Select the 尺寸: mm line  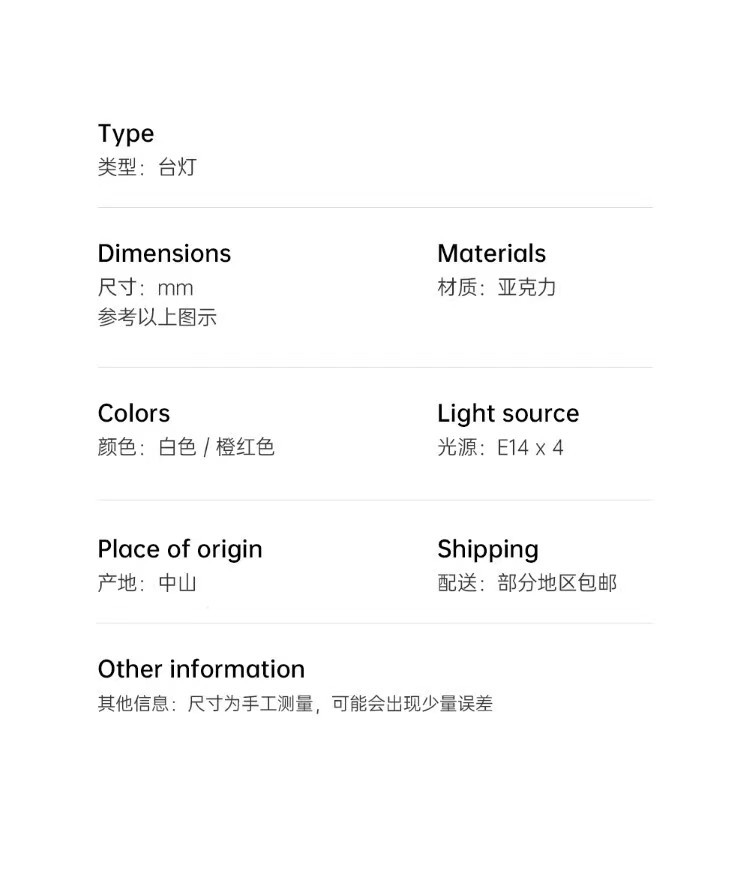click(x=145, y=288)
